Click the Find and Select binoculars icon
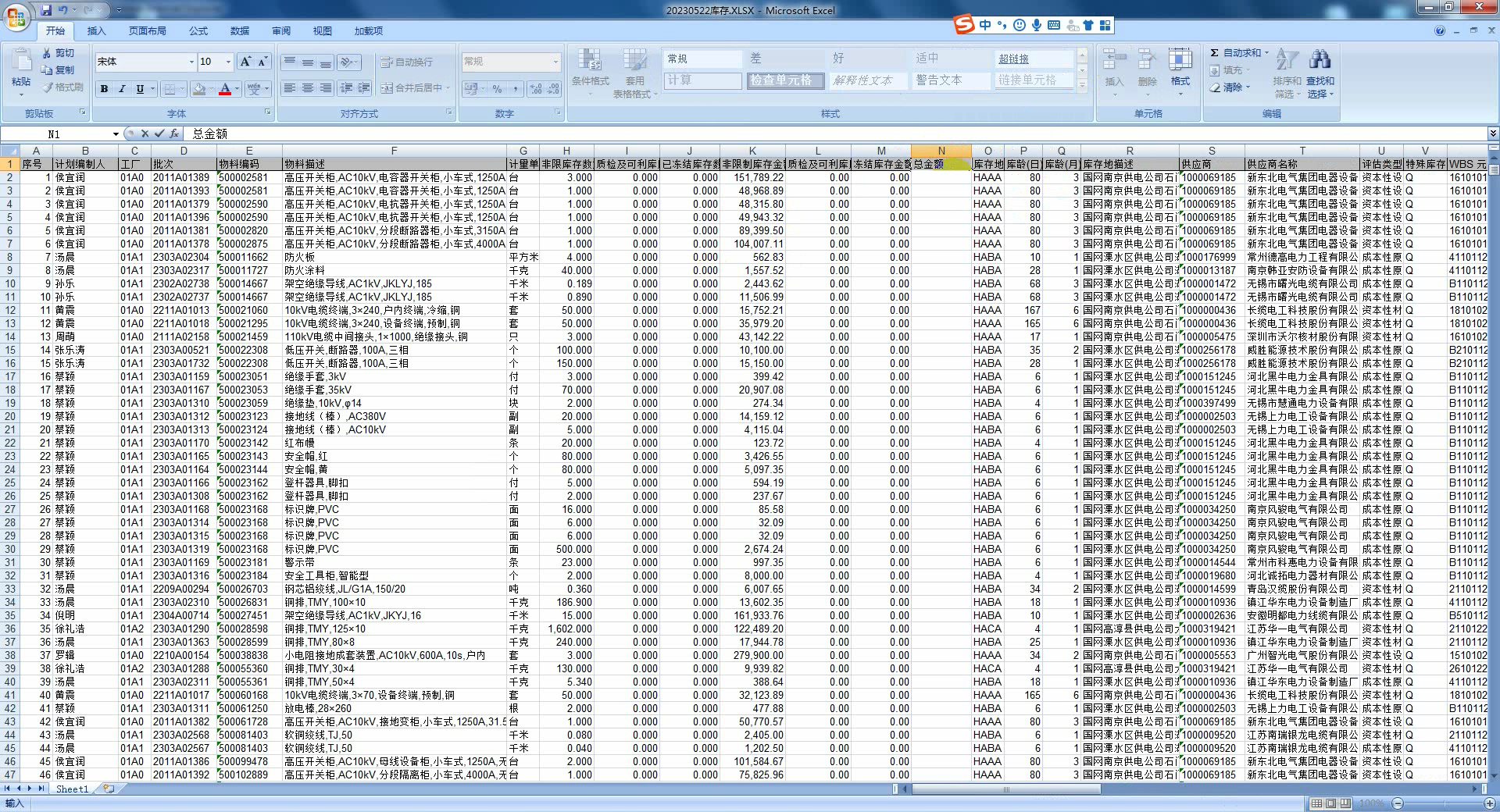 click(1320, 60)
